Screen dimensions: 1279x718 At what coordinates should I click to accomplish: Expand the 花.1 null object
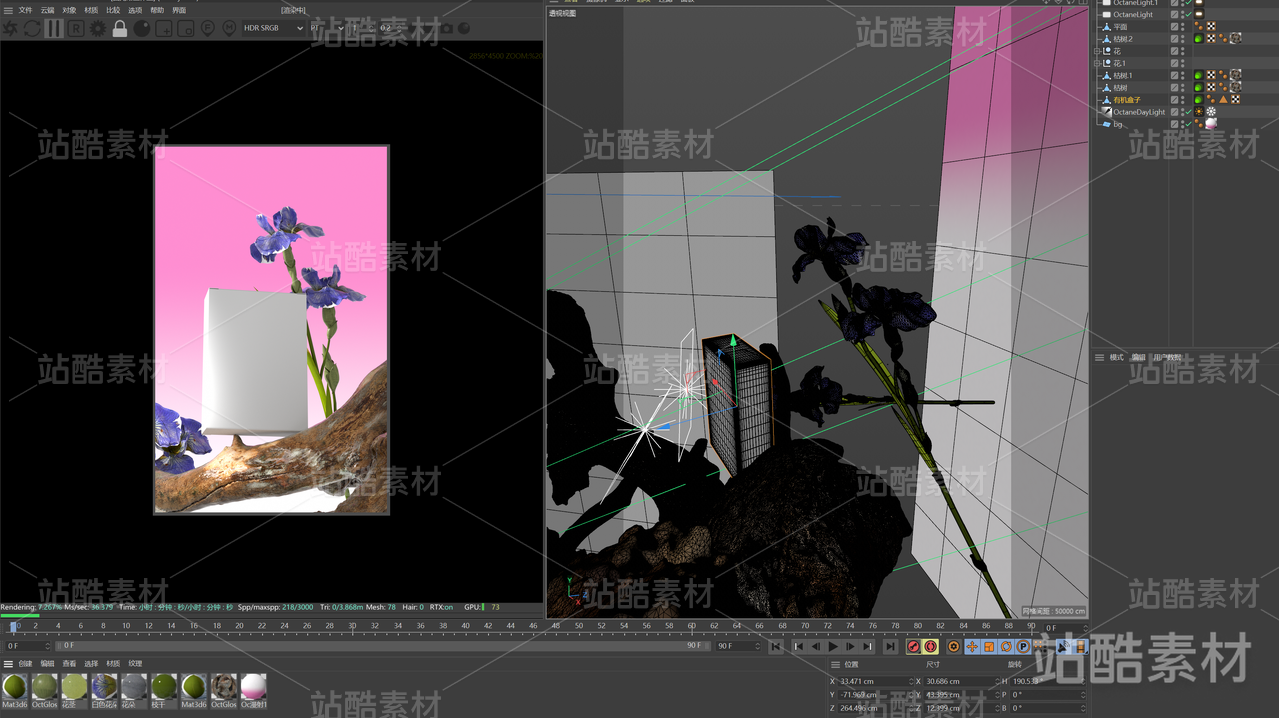1097,63
